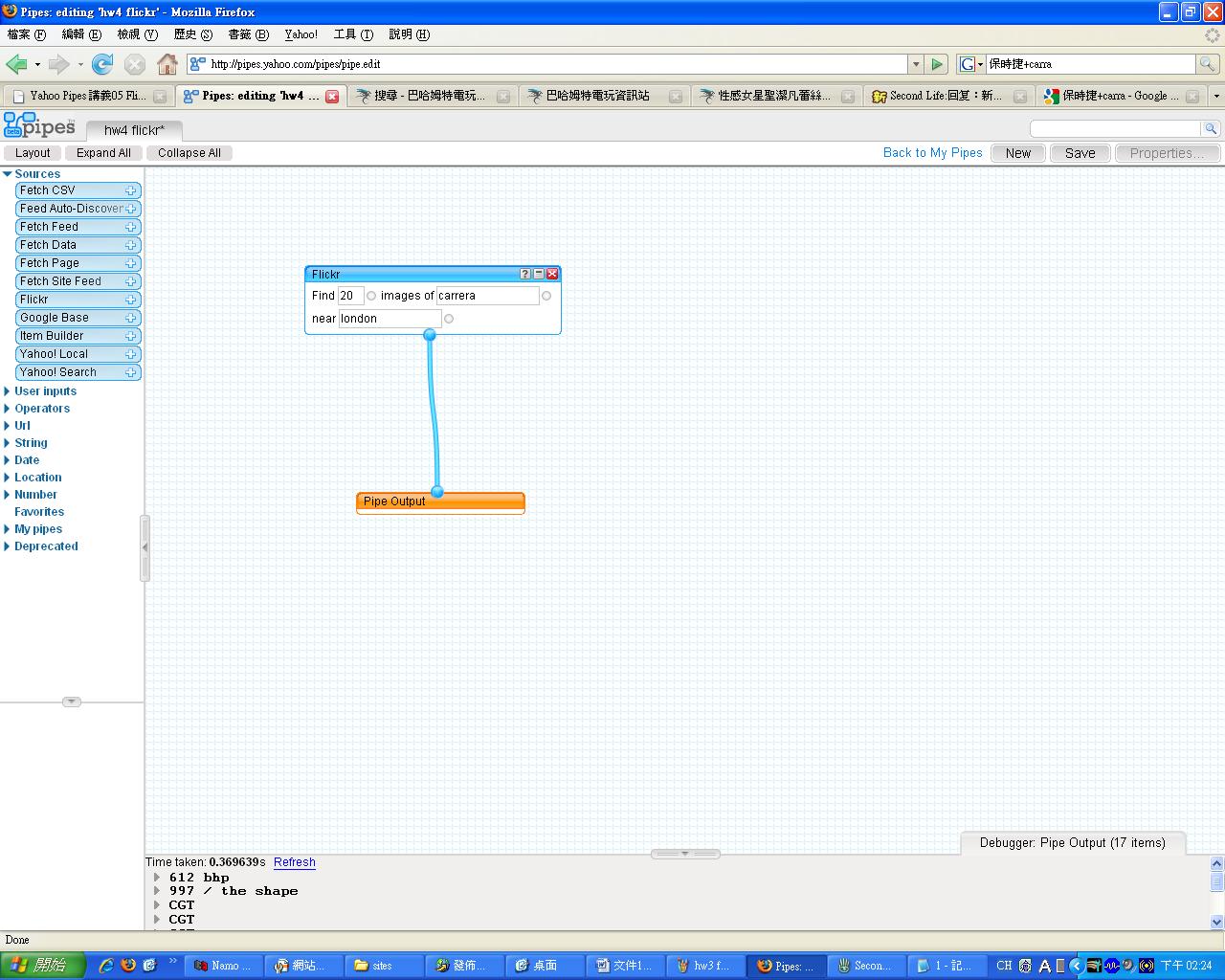This screenshot has height=980, width=1225.
Task: Click the Flickr module output connector dot
Action: 430,335
